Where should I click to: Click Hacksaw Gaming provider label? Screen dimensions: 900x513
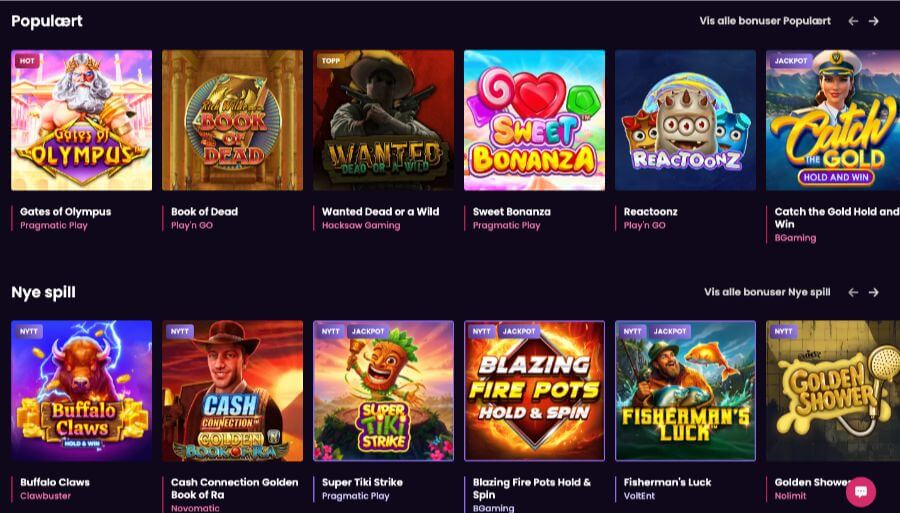(x=361, y=226)
